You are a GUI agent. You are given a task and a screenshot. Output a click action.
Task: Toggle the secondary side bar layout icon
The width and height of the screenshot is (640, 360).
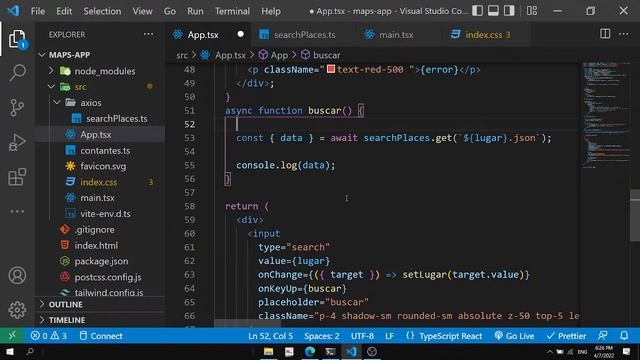509,11
